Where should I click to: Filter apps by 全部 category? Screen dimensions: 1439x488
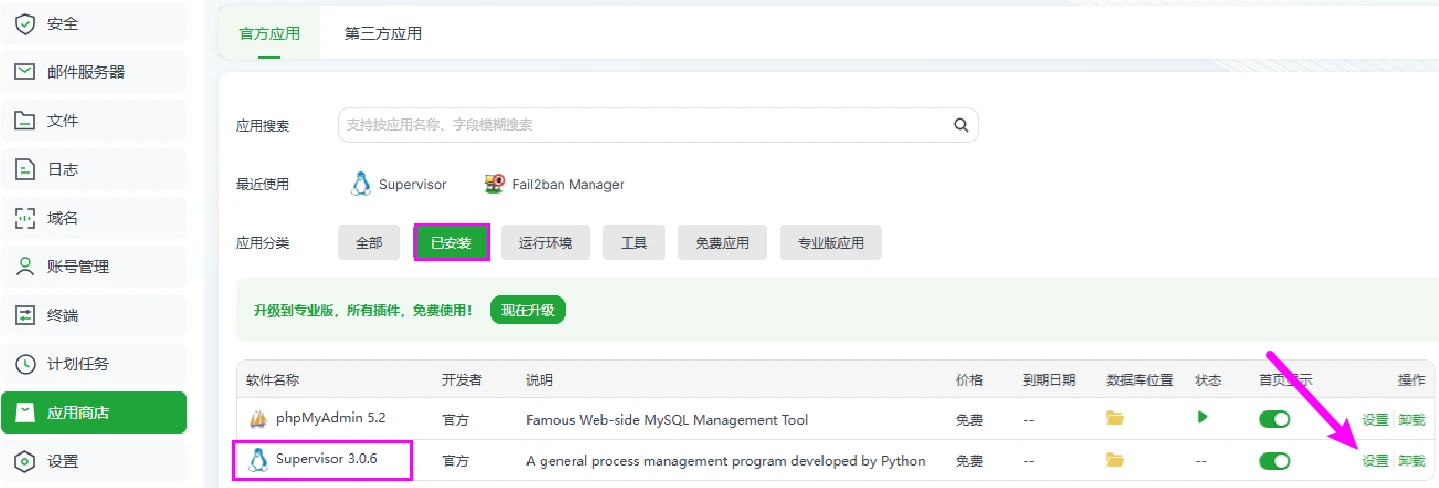click(x=369, y=242)
